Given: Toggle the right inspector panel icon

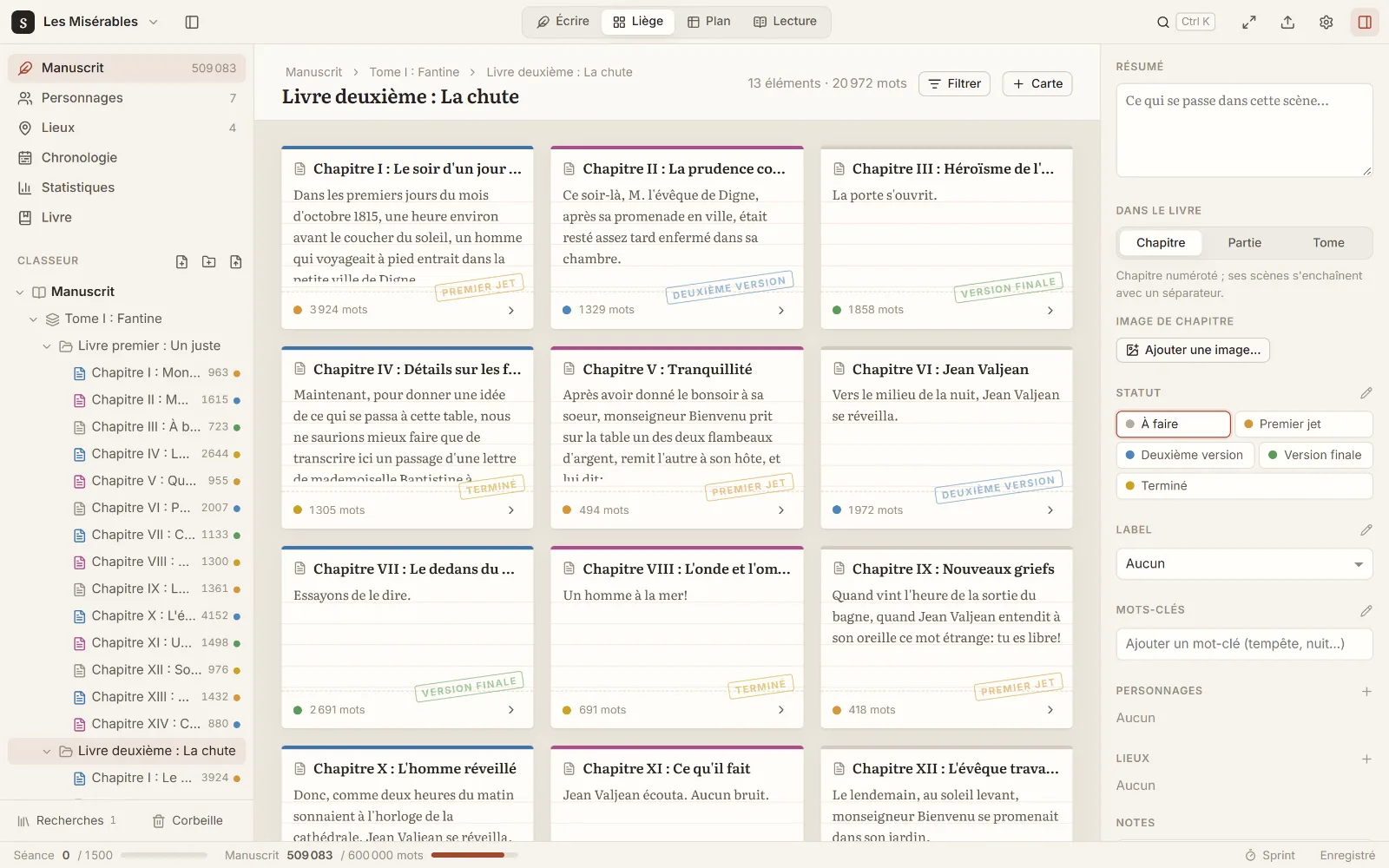Looking at the screenshot, I should tap(1365, 22).
